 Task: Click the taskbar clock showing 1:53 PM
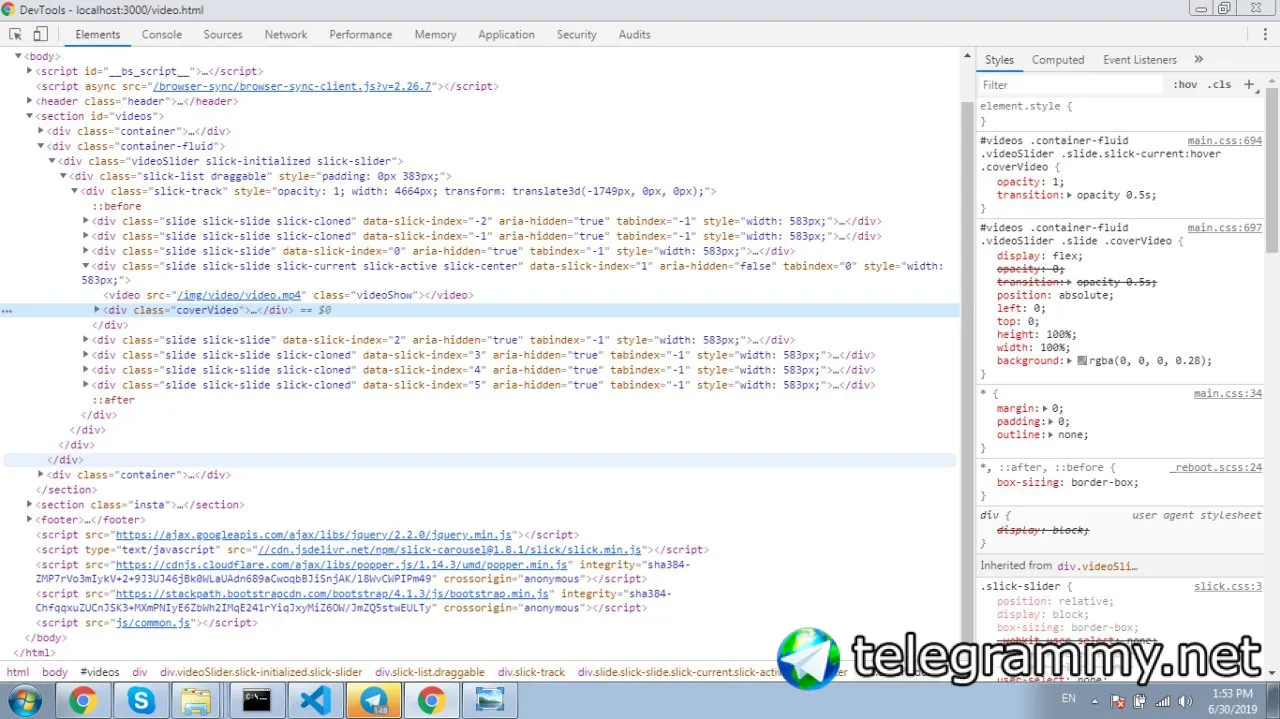[1231, 693]
